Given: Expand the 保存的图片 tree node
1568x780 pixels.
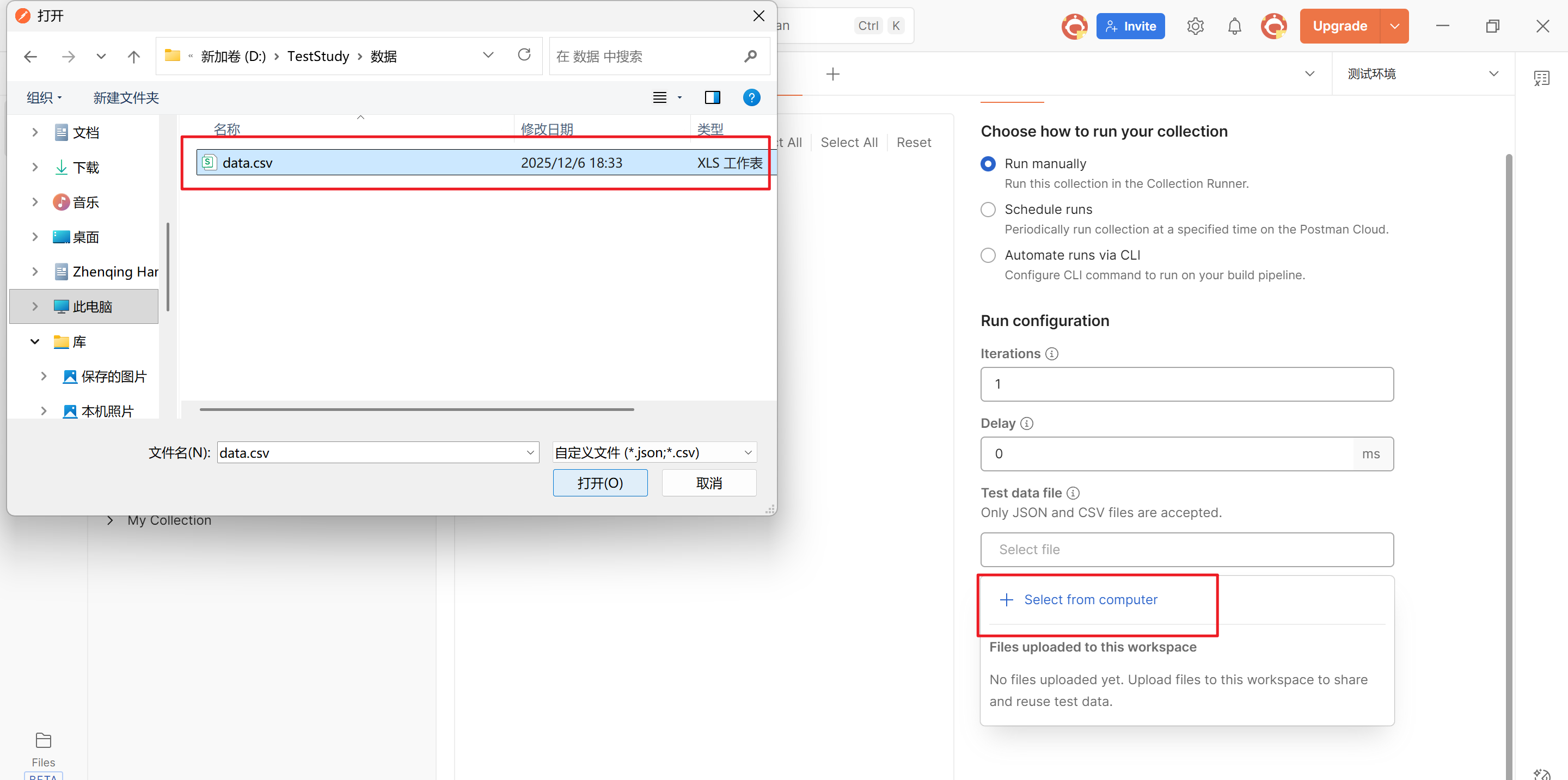Looking at the screenshot, I should coord(43,376).
